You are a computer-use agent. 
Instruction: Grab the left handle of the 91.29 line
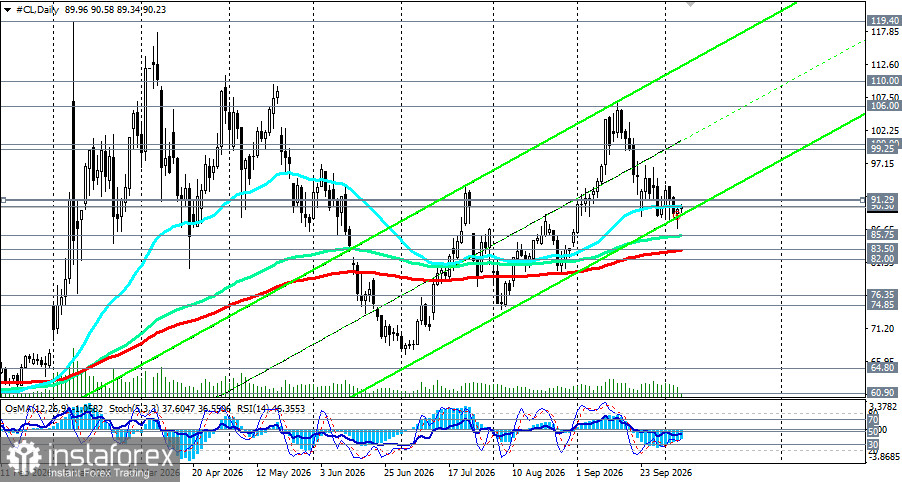pos(3,200)
